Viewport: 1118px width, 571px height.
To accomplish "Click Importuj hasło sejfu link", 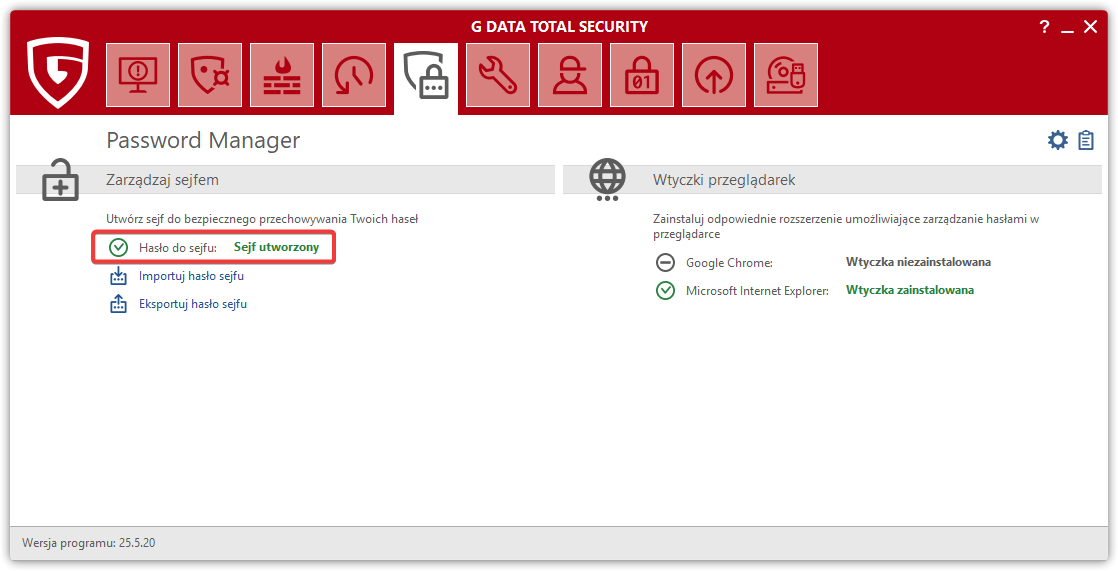I will click(191, 276).
